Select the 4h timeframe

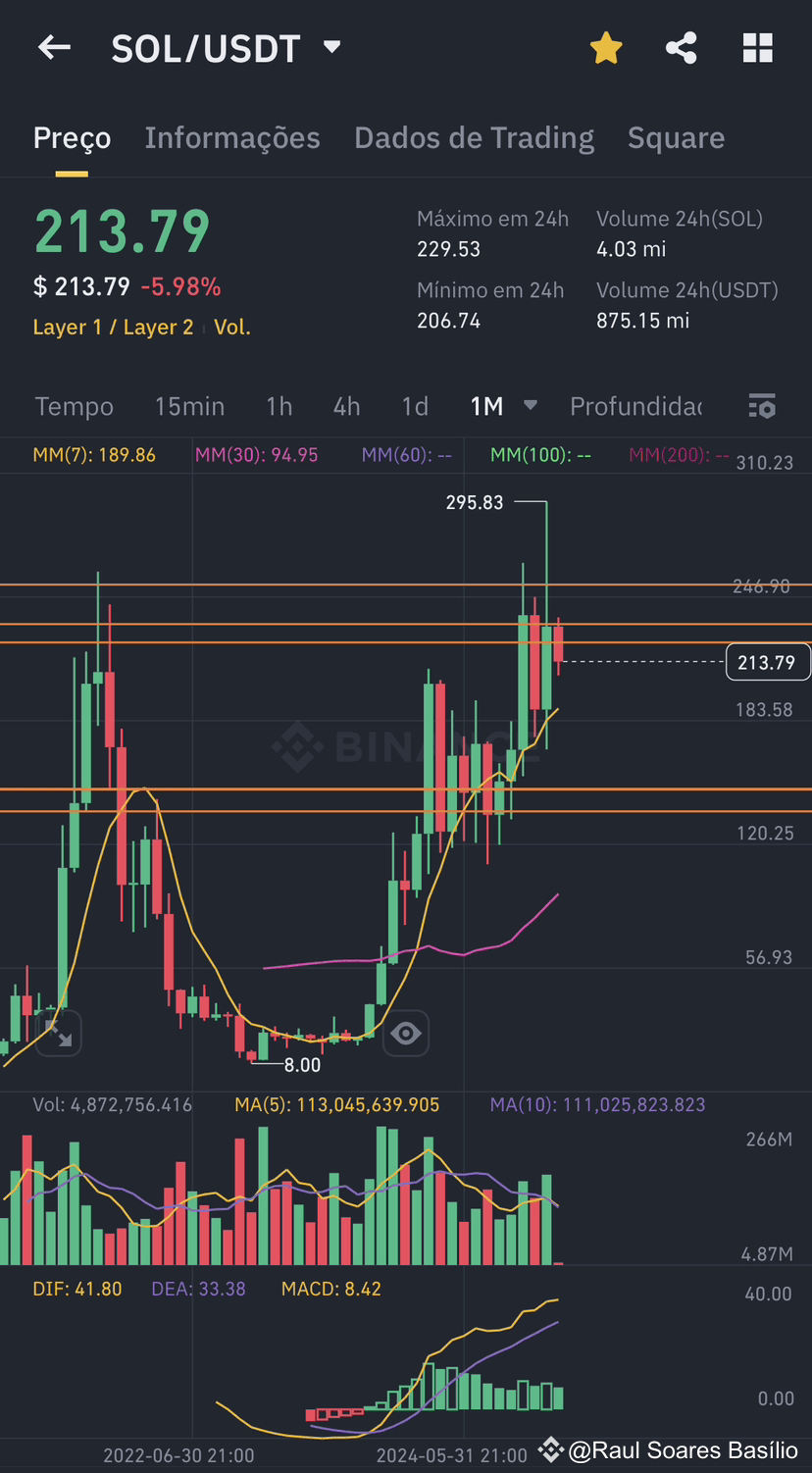346,406
